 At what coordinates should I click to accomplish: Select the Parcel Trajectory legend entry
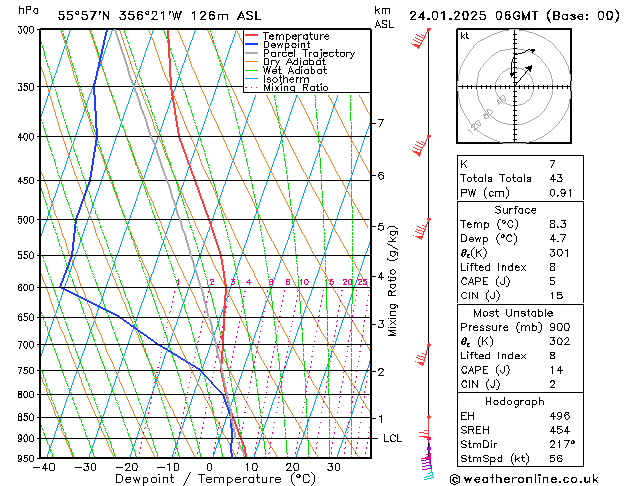pos(309,53)
